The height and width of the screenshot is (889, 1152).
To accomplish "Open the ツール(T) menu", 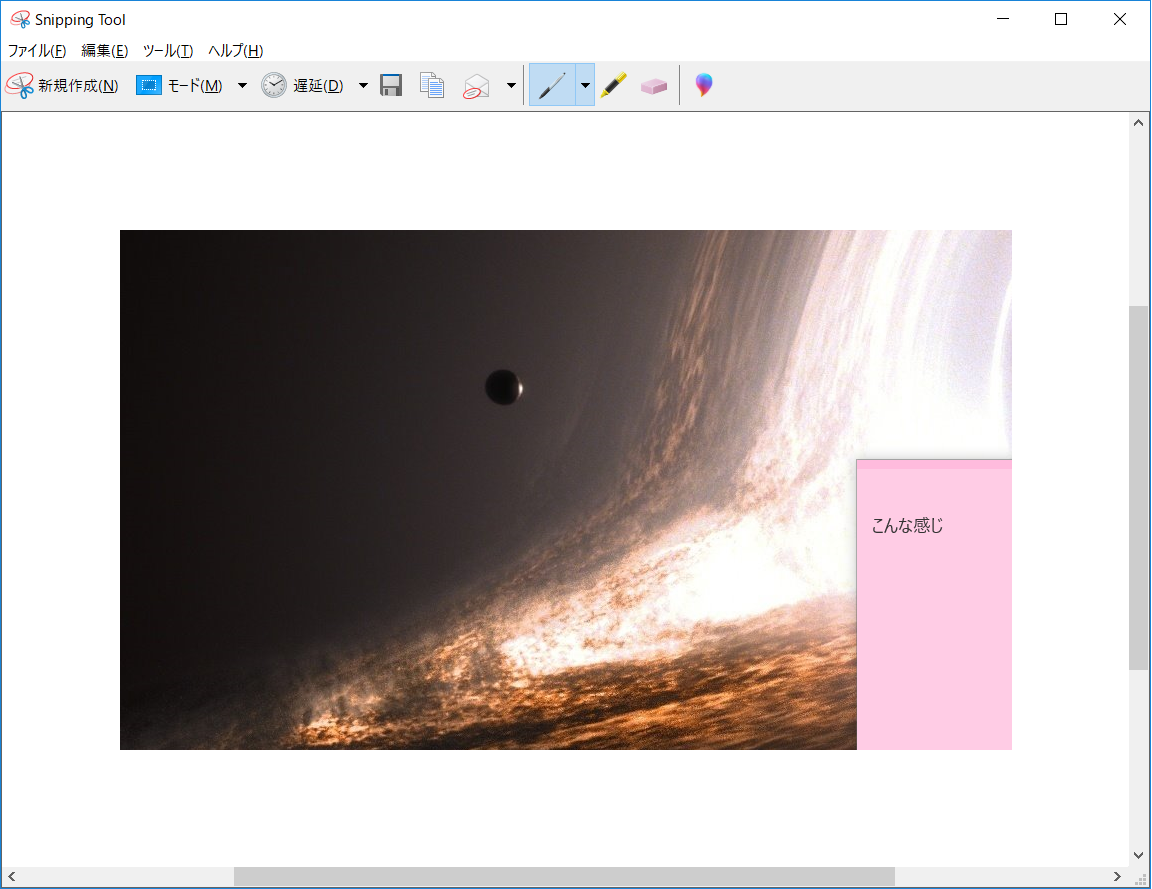I will (x=168, y=51).
